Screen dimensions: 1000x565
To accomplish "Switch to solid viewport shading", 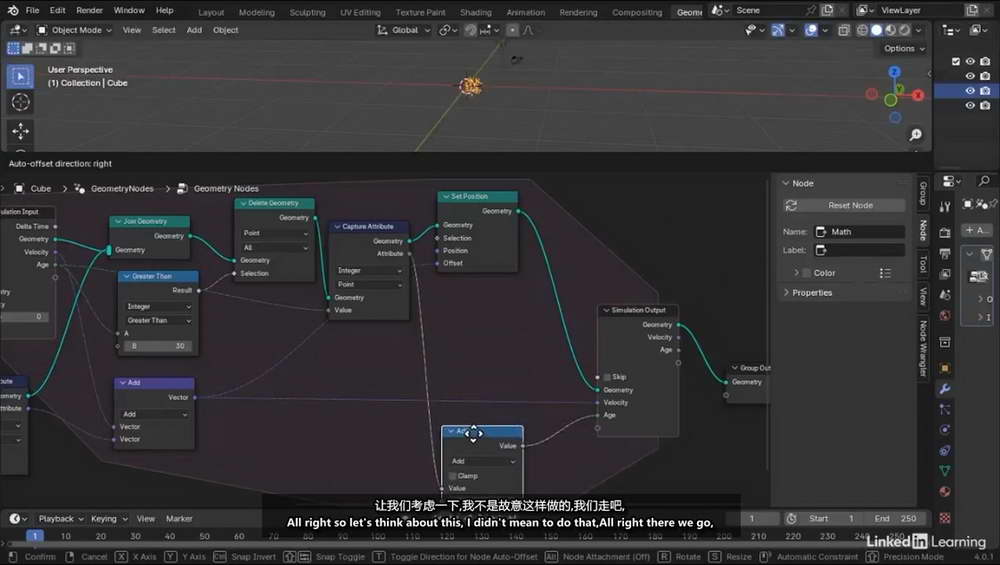I will coord(876,30).
